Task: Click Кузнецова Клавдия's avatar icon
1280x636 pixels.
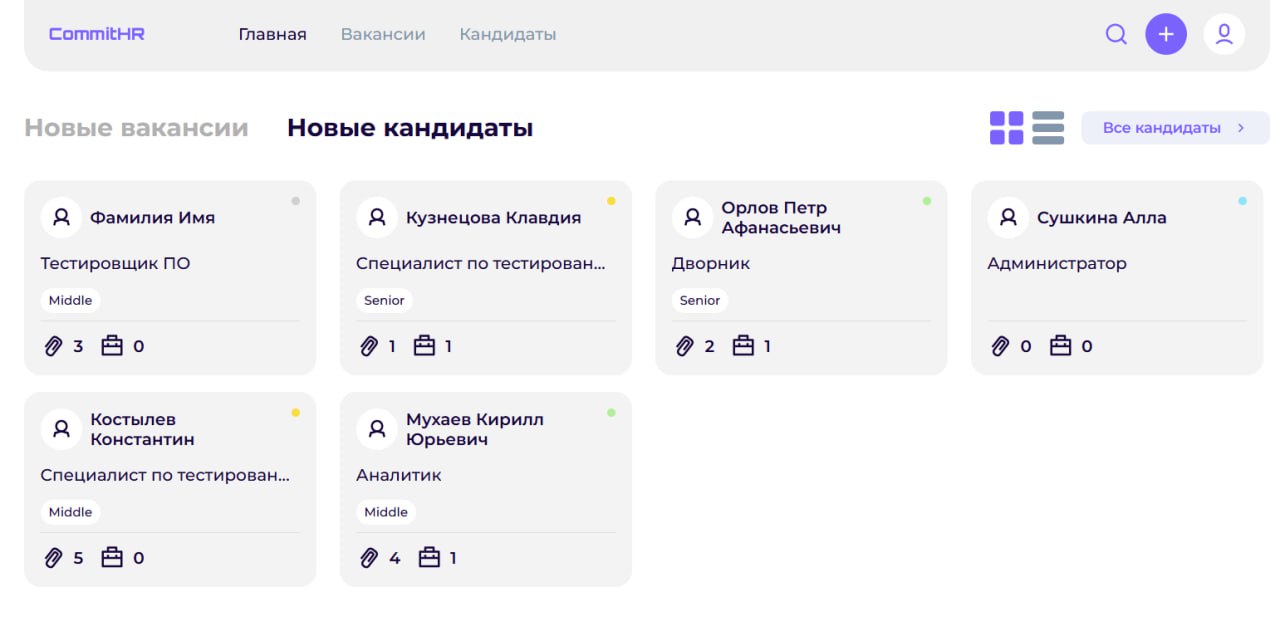Action: coord(377,217)
